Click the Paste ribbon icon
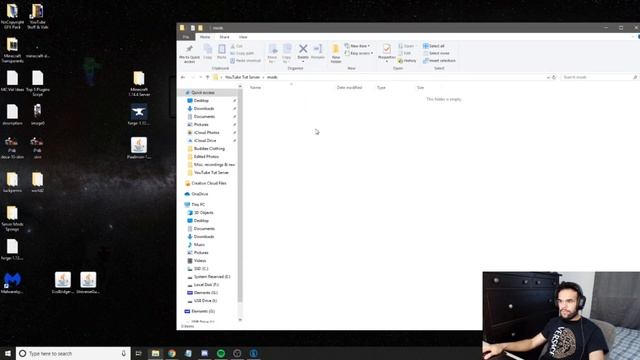Viewport: 640px width, 360px height. [222, 52]
